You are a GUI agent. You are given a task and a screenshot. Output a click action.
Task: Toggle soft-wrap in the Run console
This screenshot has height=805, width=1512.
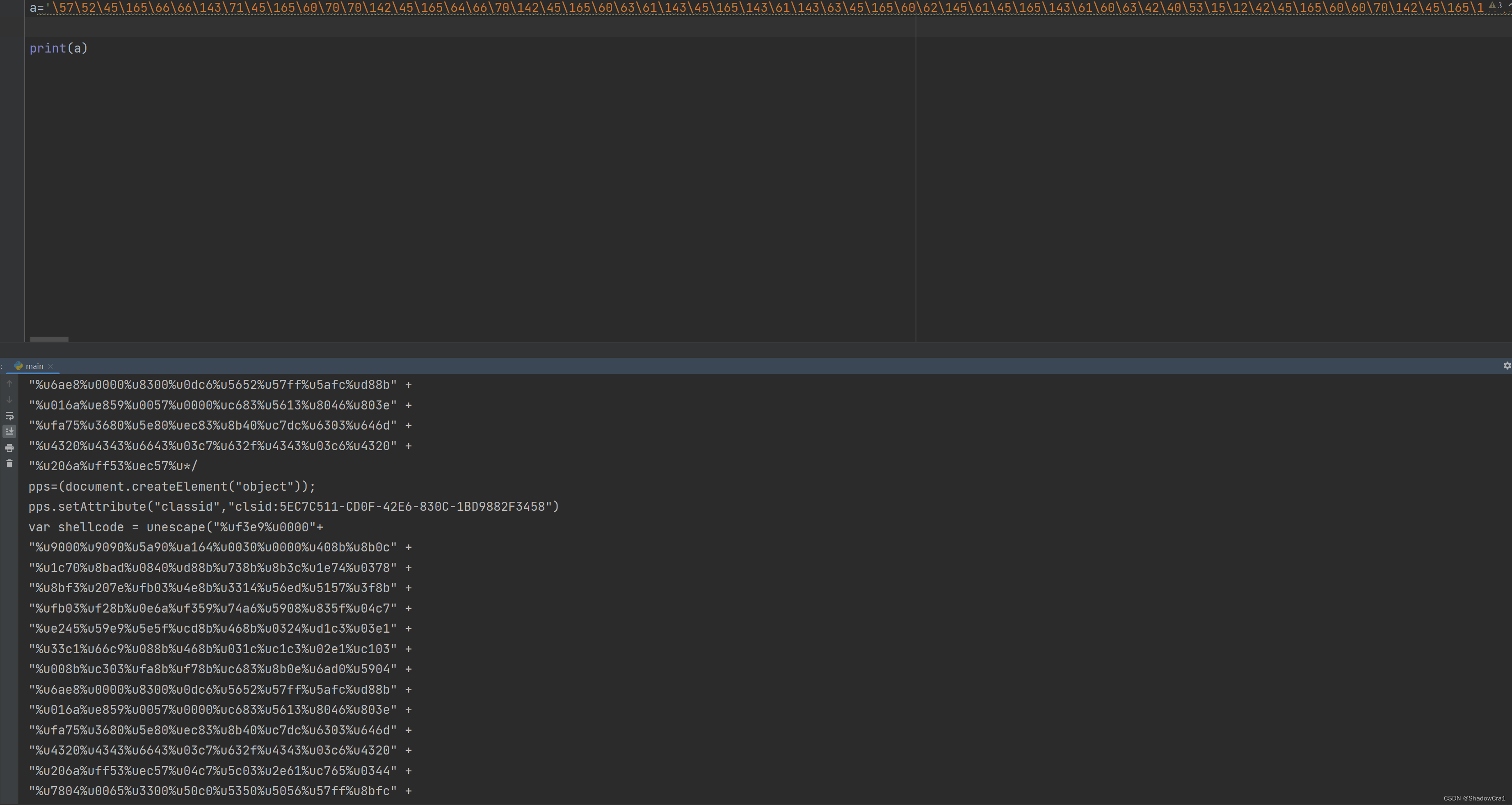(x=9, y=416)
